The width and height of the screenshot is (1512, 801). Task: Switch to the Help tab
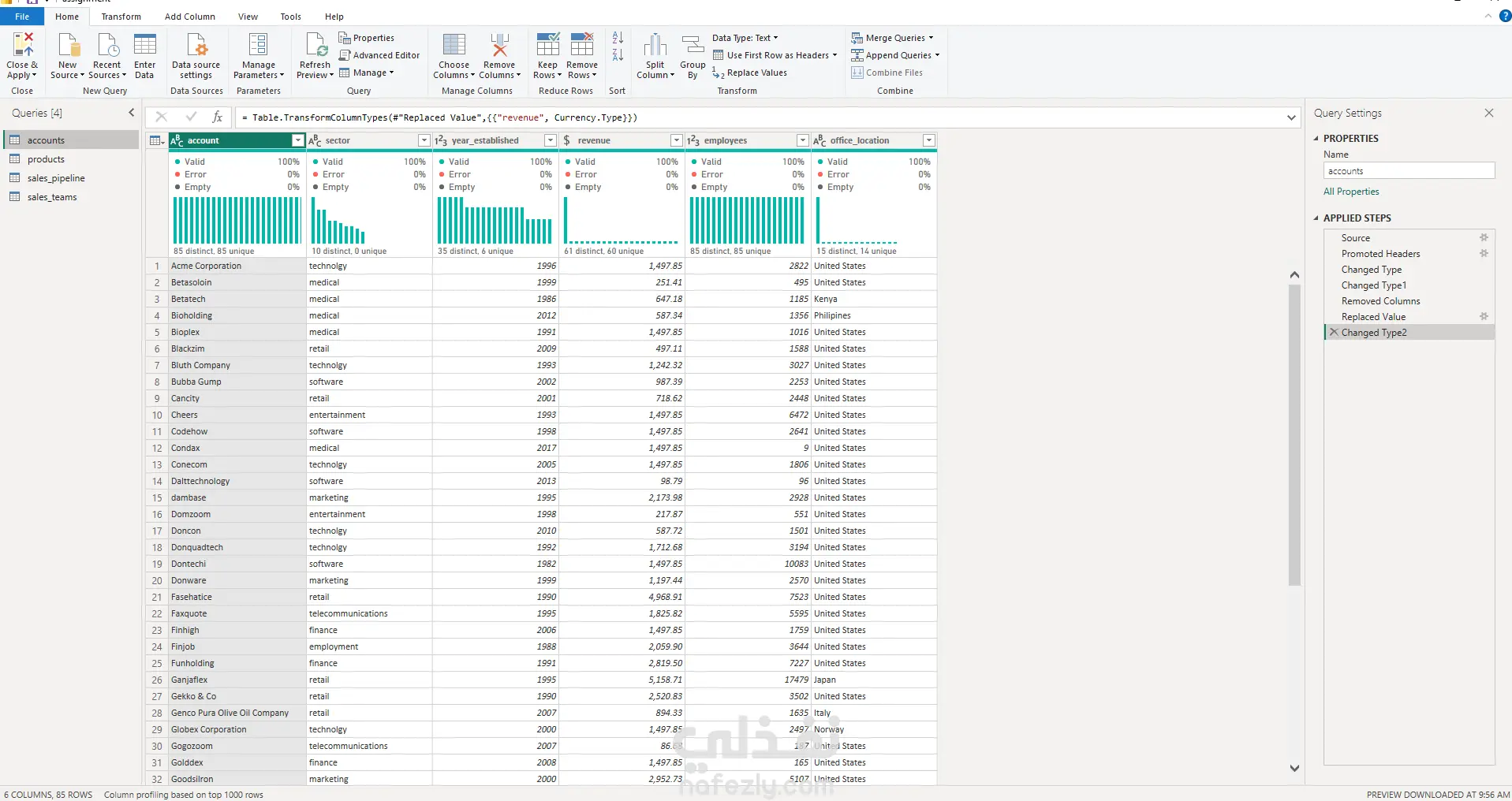coord(334,17)
